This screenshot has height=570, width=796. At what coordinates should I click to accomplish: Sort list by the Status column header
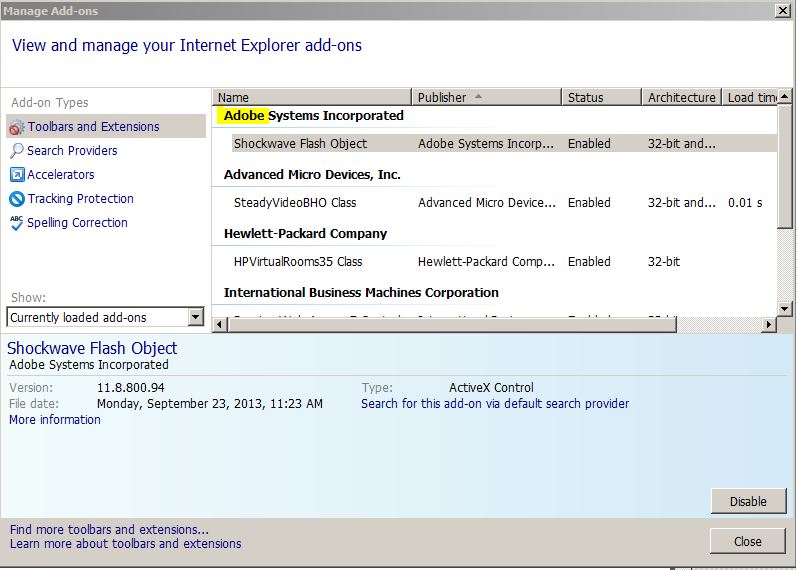(601, 97)
